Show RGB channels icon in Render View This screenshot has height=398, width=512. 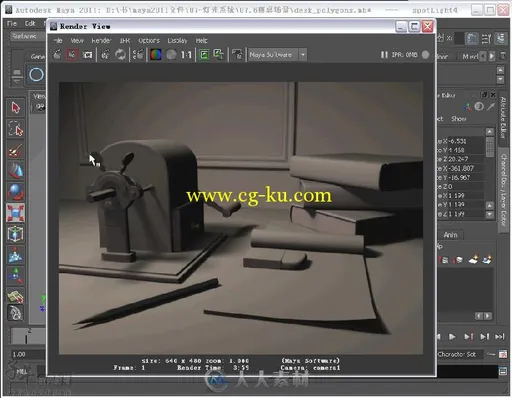point(156,54)
